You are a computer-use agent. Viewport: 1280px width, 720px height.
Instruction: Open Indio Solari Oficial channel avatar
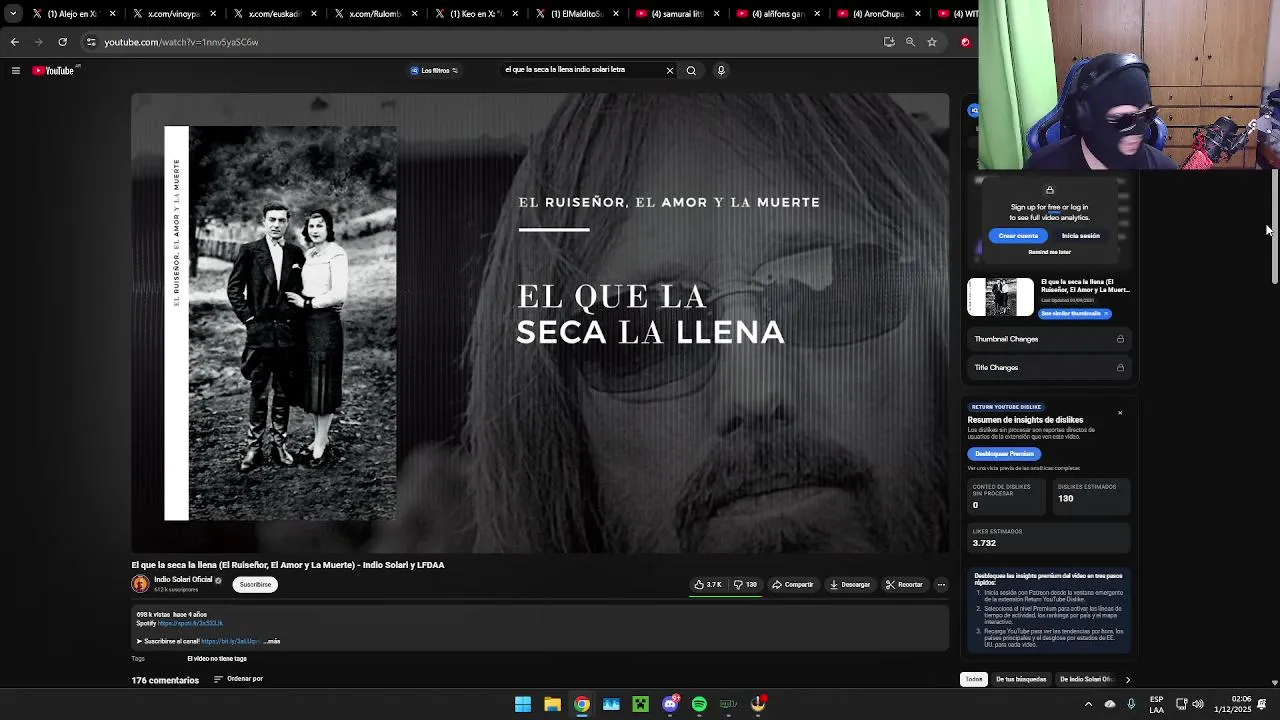(x=140, y=584)
